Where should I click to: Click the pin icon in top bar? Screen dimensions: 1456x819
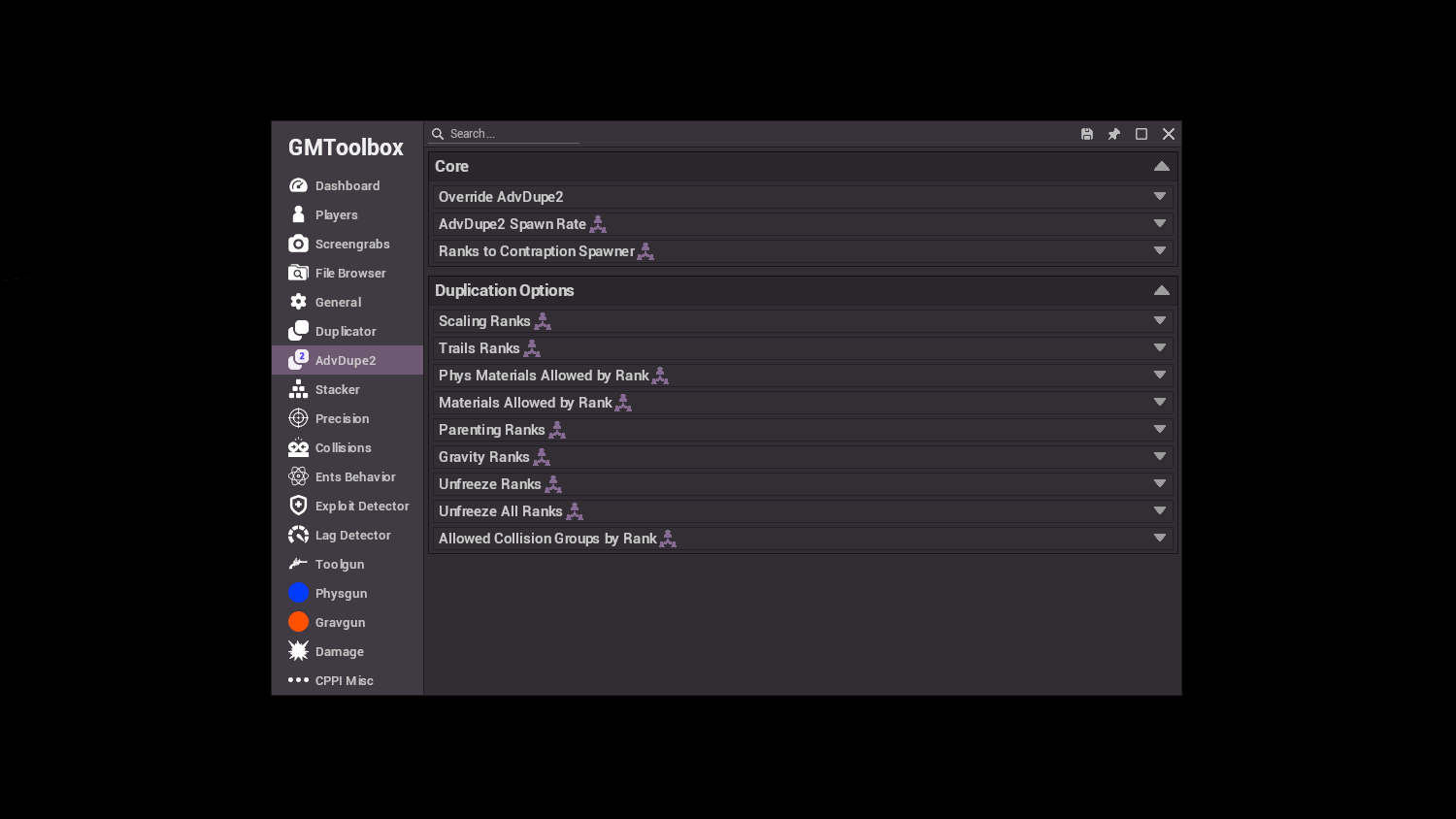[1114, 134]
